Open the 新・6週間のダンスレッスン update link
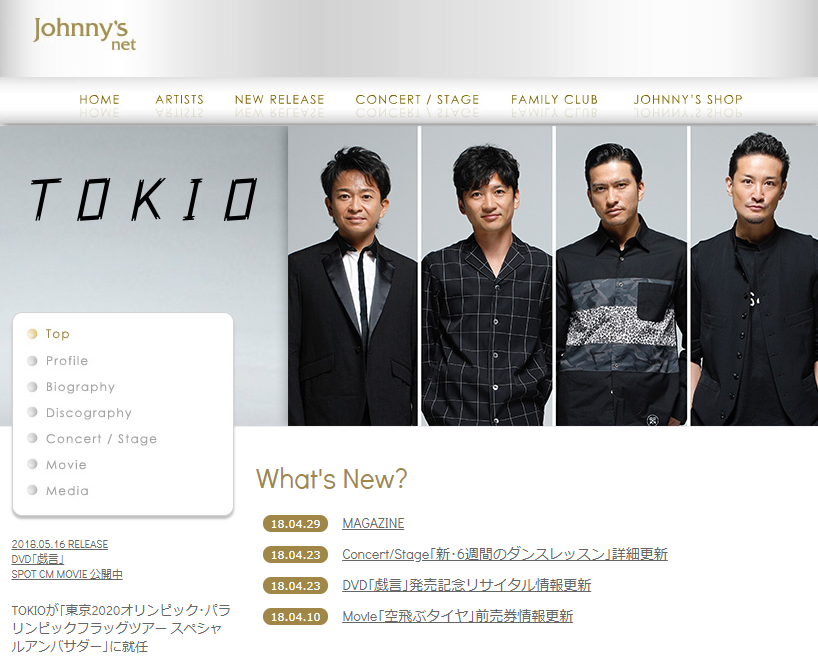818x666 pixels. (x=504, y=554)
